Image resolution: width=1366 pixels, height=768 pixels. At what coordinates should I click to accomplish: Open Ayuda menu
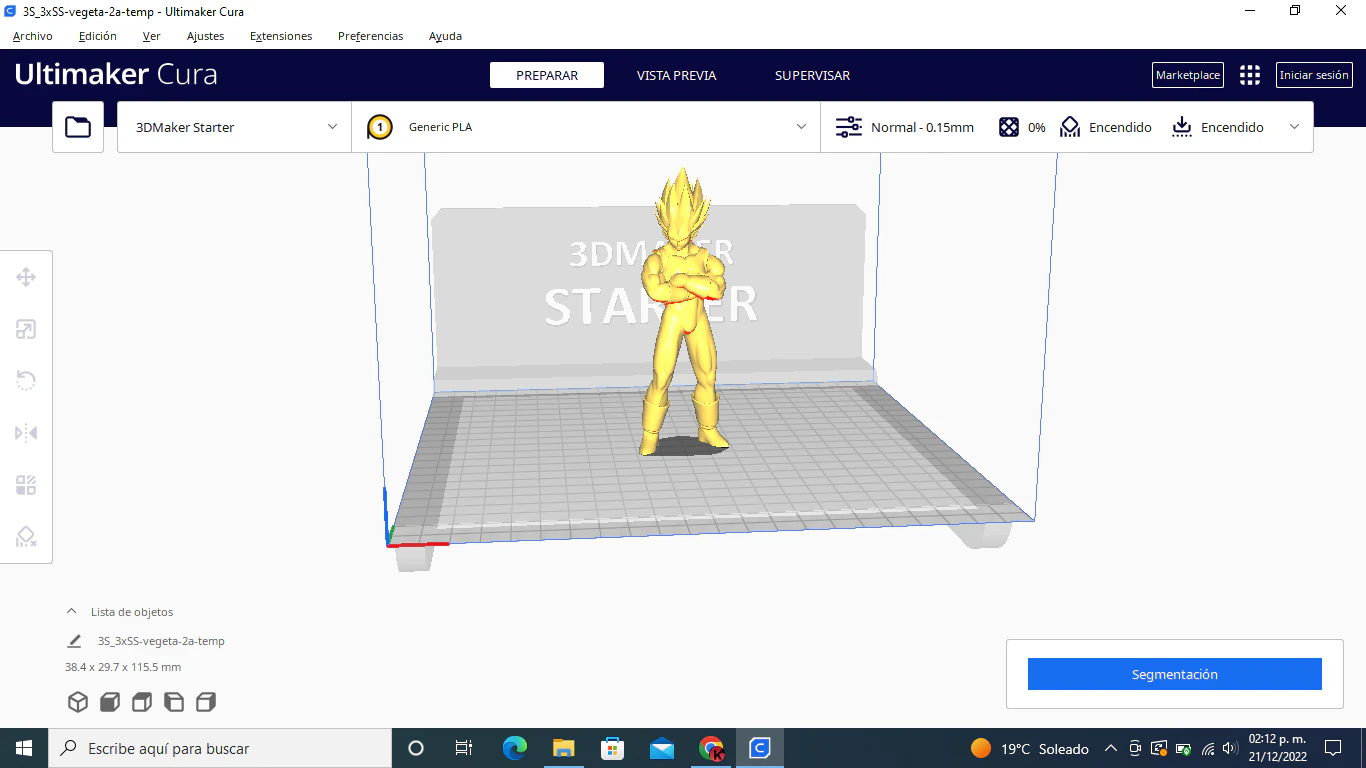[x=445, y=36]
